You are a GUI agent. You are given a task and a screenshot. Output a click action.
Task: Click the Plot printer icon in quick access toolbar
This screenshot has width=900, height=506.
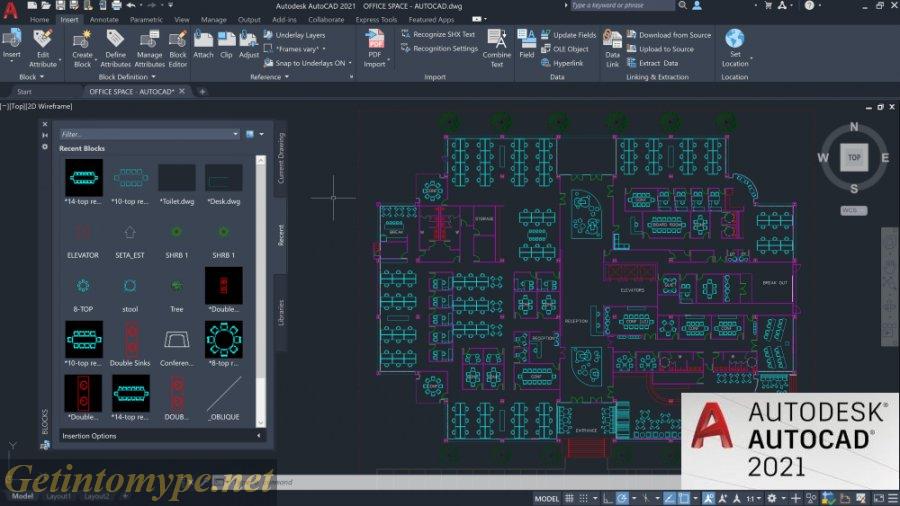(117, 6)
